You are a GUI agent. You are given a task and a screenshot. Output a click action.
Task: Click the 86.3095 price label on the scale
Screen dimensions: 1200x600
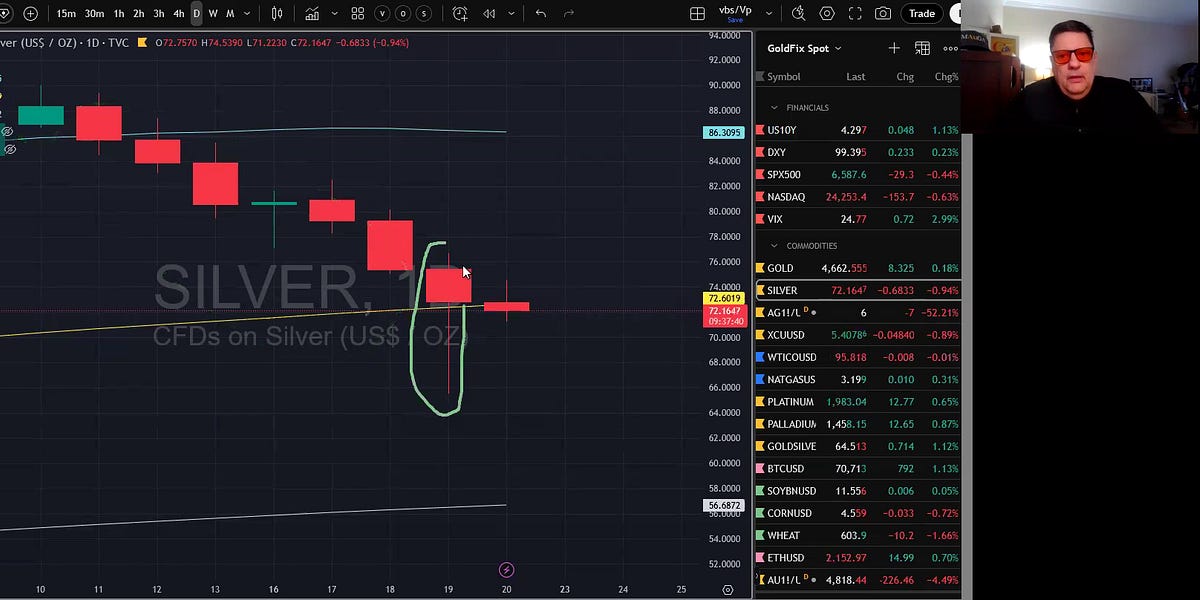tap(724, 132)
